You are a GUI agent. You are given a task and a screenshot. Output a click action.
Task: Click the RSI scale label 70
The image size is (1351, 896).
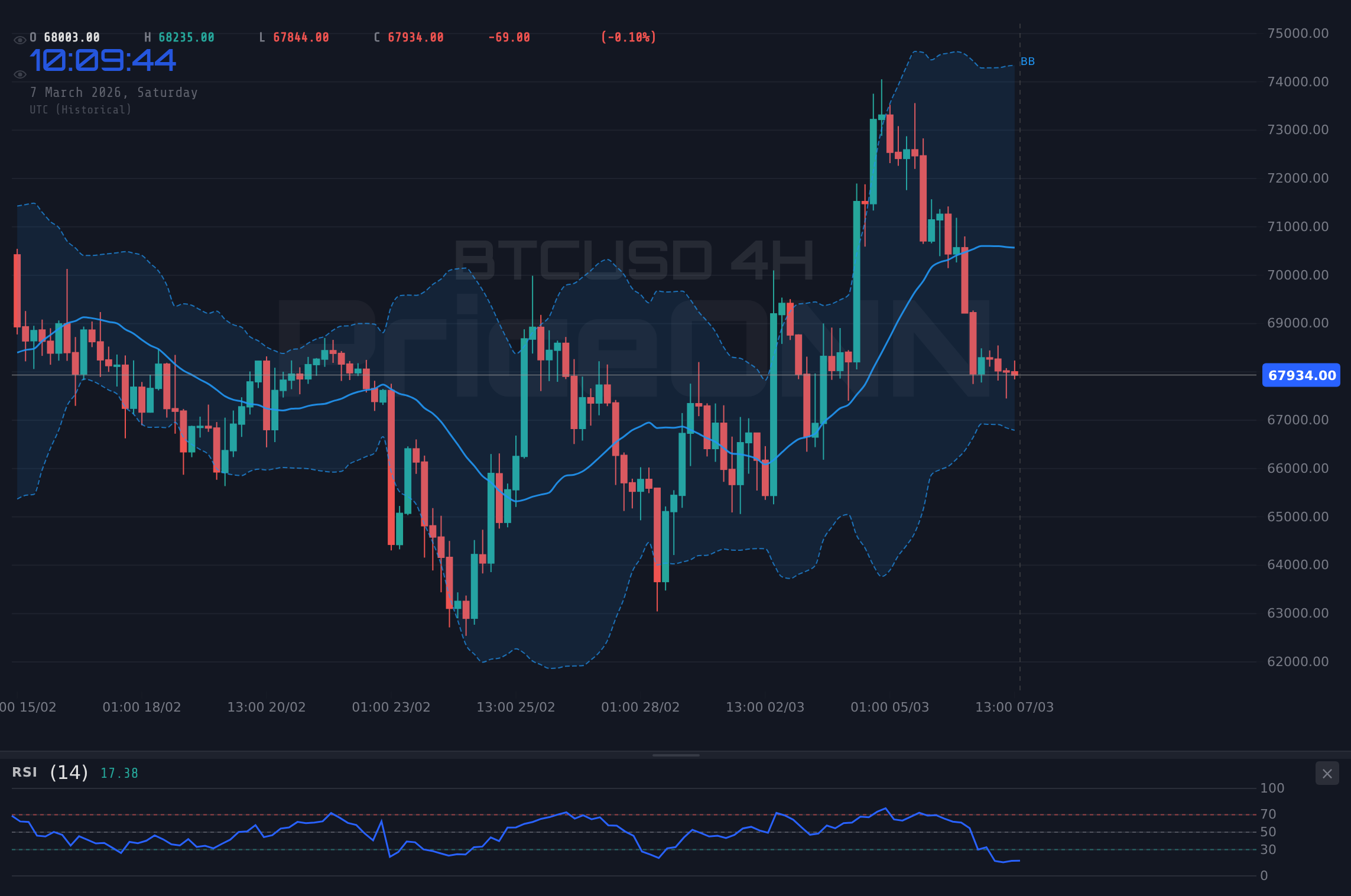(x=1268, y=814)
